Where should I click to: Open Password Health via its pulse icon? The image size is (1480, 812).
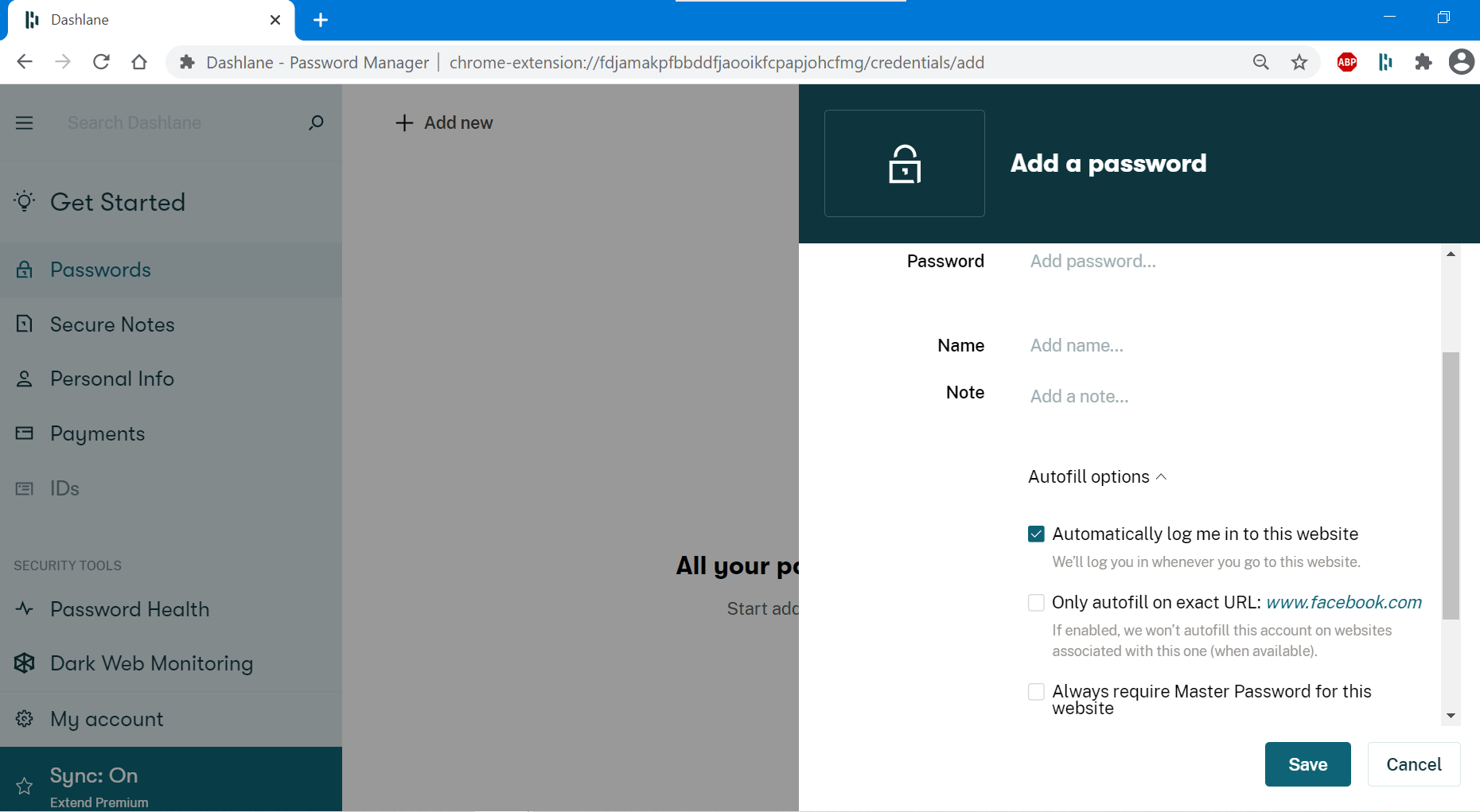pos(24,609)
